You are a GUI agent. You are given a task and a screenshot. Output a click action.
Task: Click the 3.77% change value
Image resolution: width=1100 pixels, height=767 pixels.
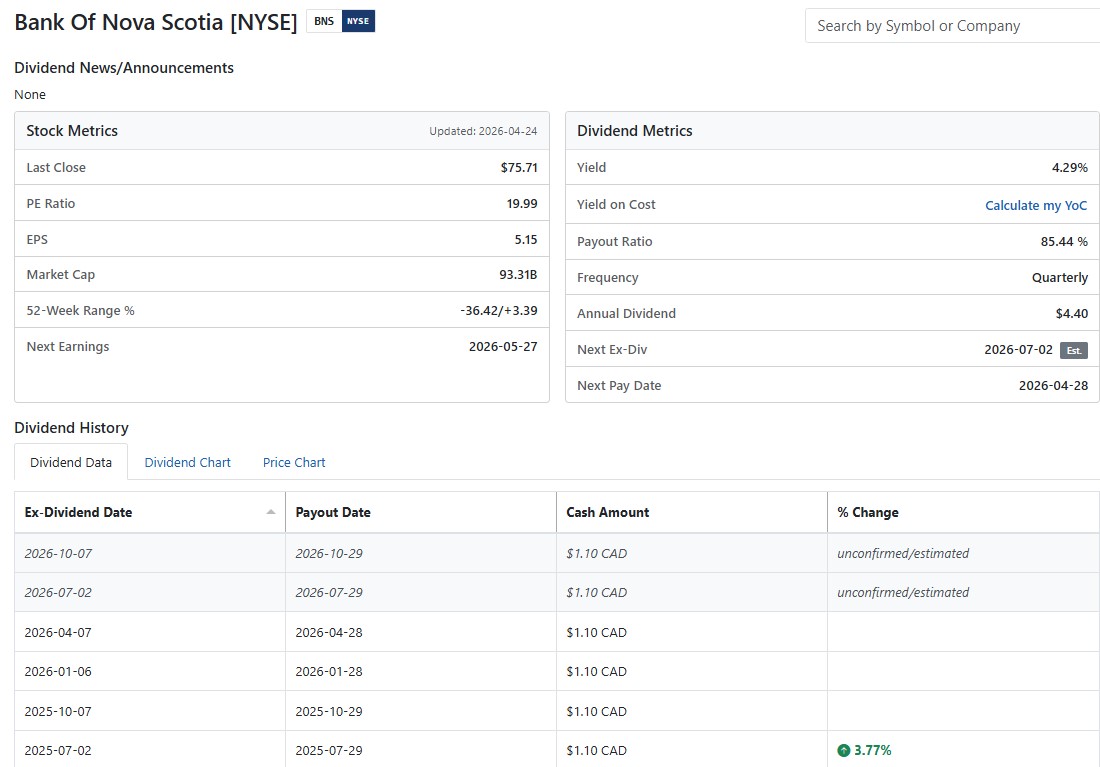873,750
